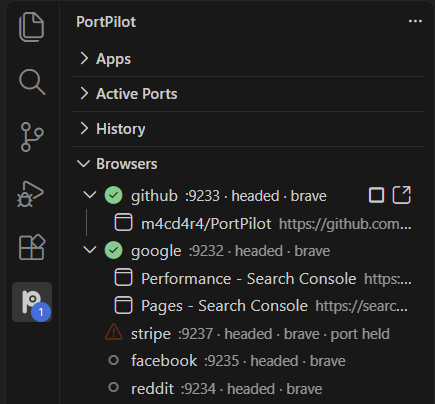Open the Extensions view
The width and height of the screenshot is (435, 404).
pyautogui.click(x=32, y=247)
